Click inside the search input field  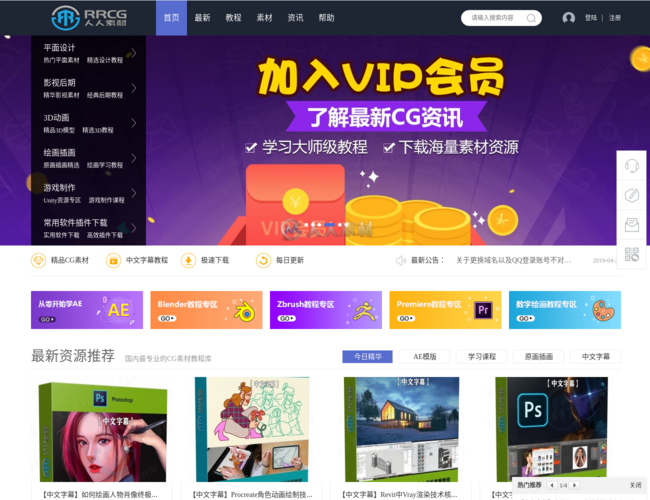click(492, 18)
